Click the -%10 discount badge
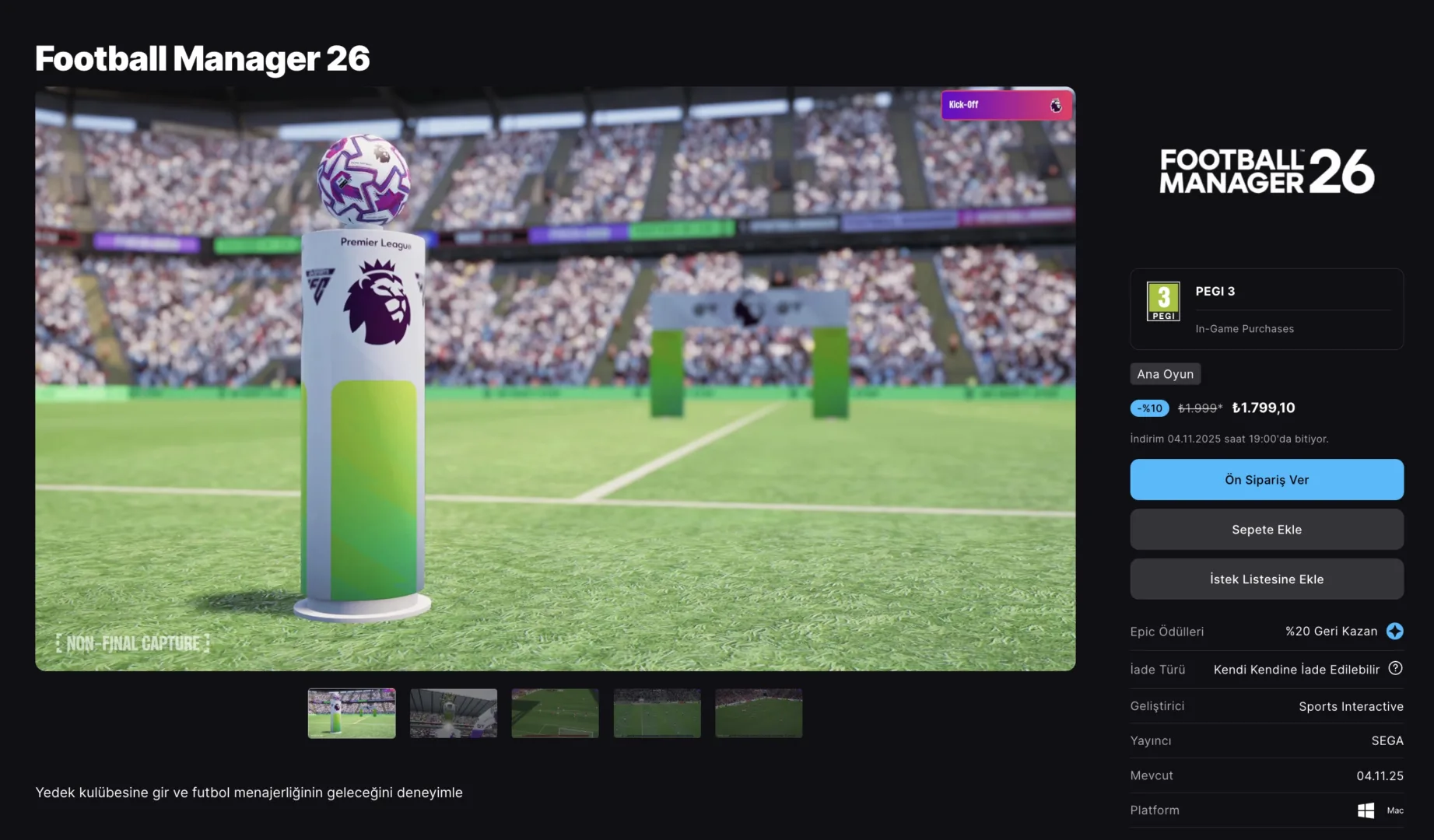The height and width of the screenshot is (840, 1434). click(x=1149, y=408)
